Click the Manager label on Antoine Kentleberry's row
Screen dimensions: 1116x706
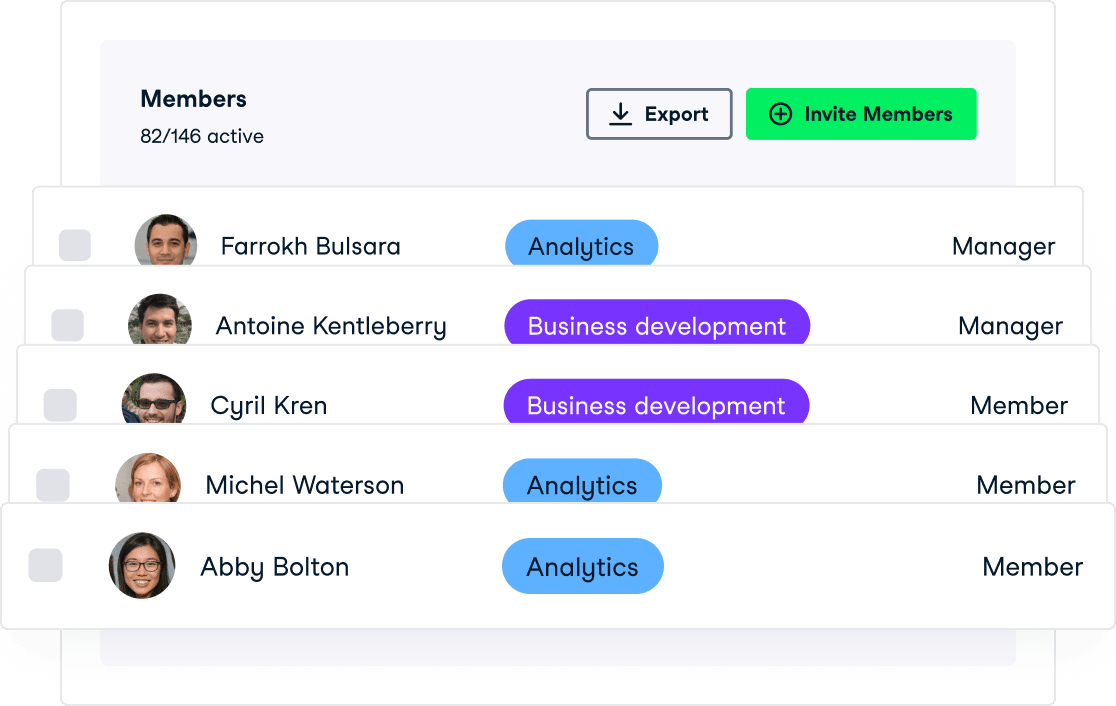(1010, 326)
